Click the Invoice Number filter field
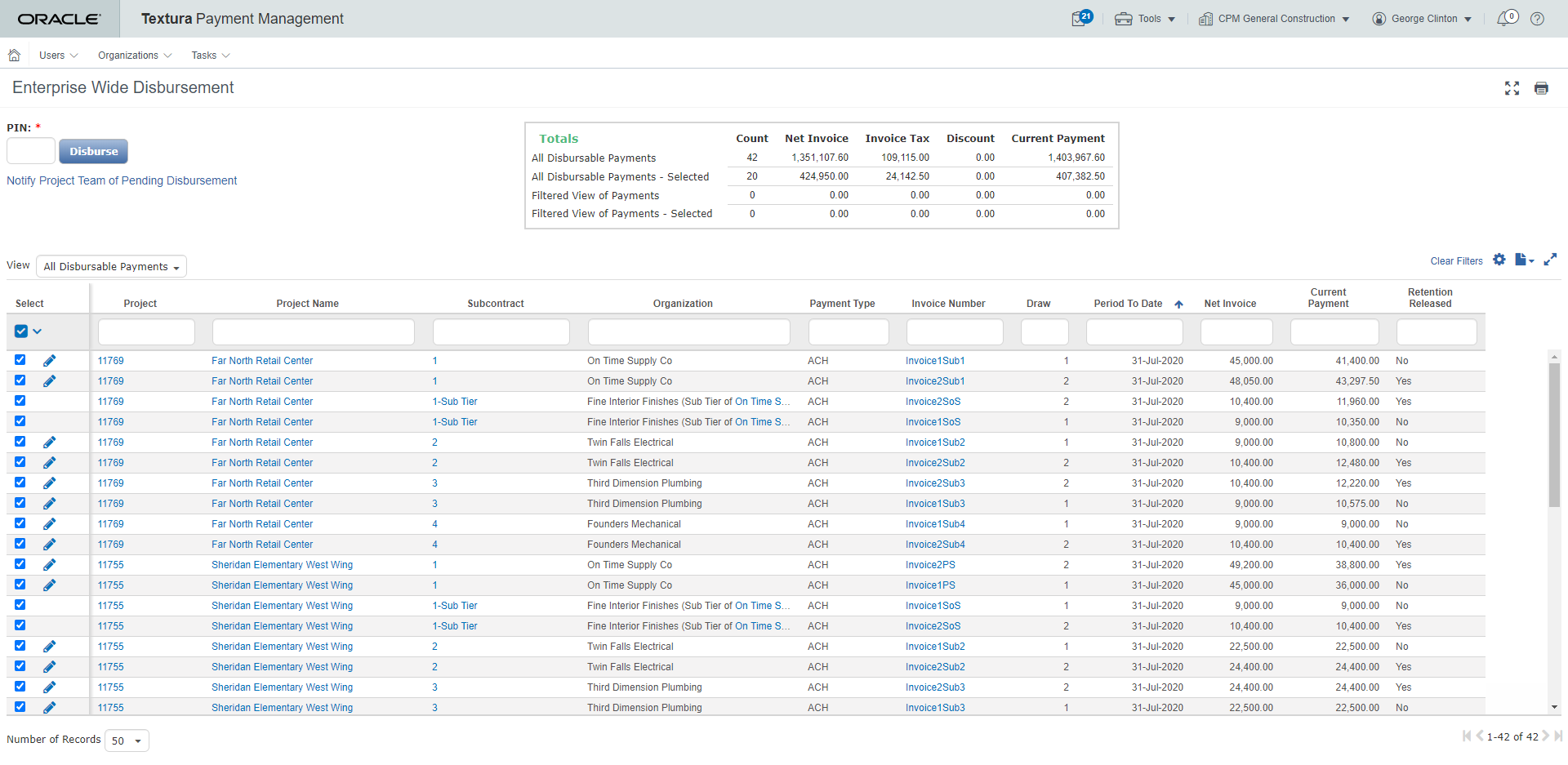This screenshot has height=765, width=1568. tap(955, 332)
